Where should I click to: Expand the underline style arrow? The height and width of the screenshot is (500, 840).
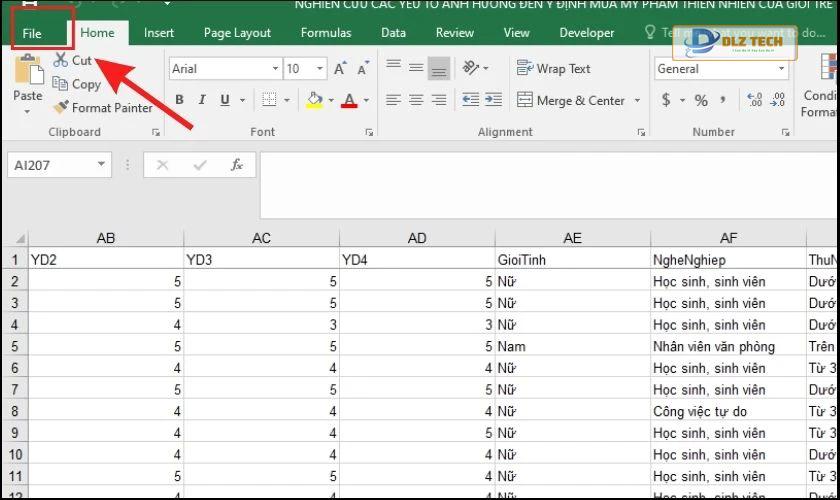click(x=242, y=100)
